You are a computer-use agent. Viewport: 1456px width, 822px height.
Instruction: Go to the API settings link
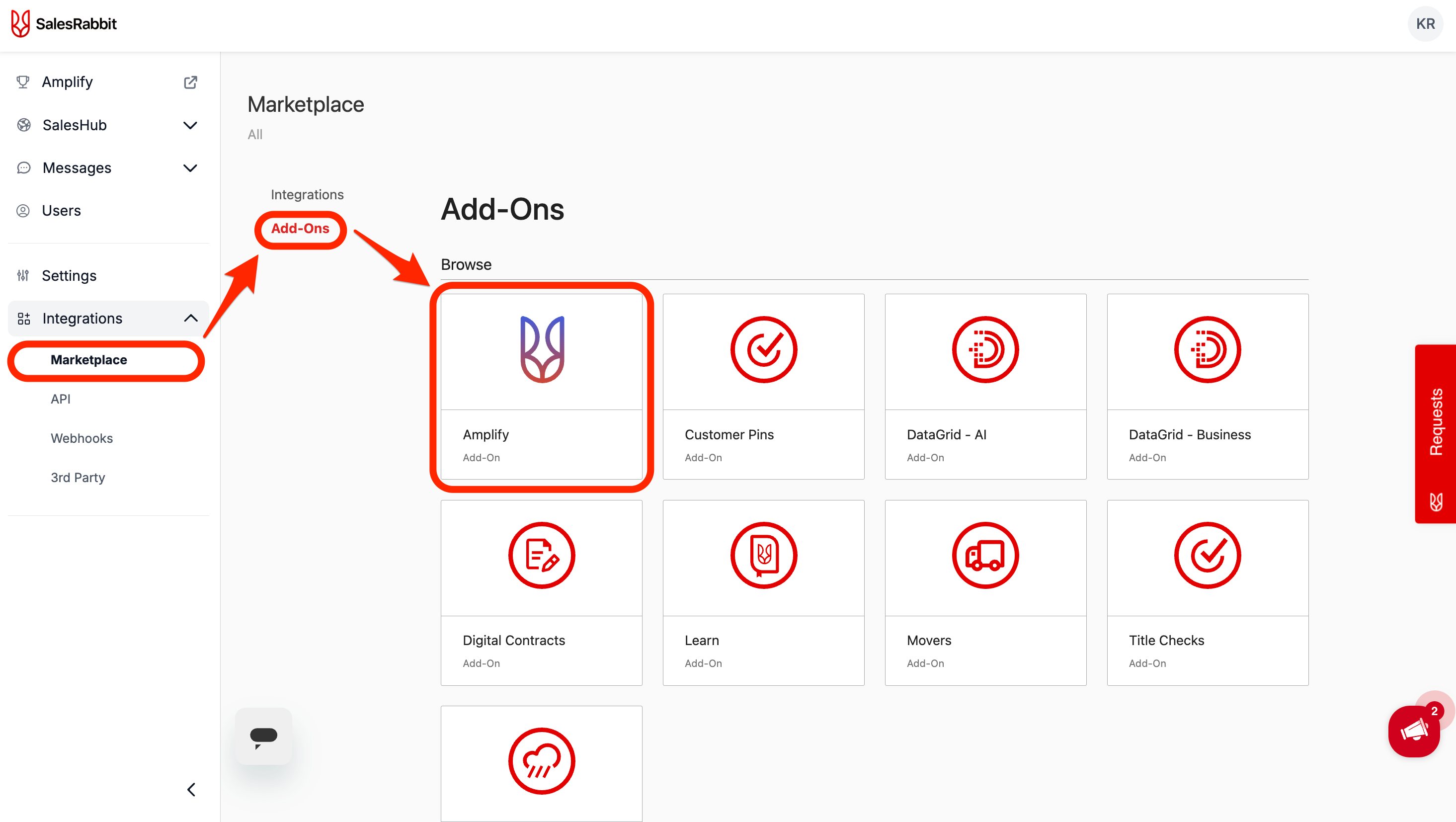[x=61, y=399]
